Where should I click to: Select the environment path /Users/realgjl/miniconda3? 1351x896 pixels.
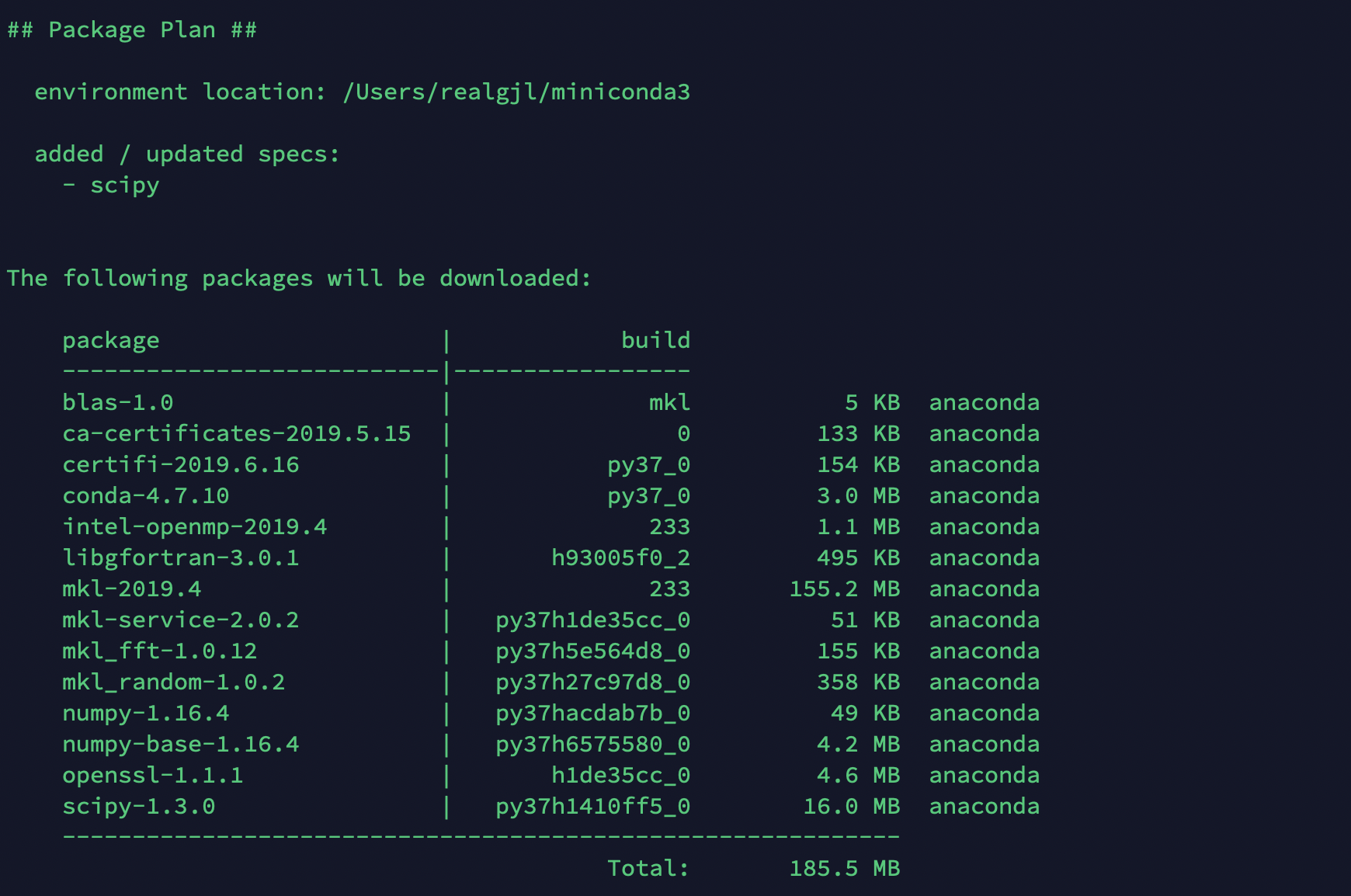pos(516,92)
